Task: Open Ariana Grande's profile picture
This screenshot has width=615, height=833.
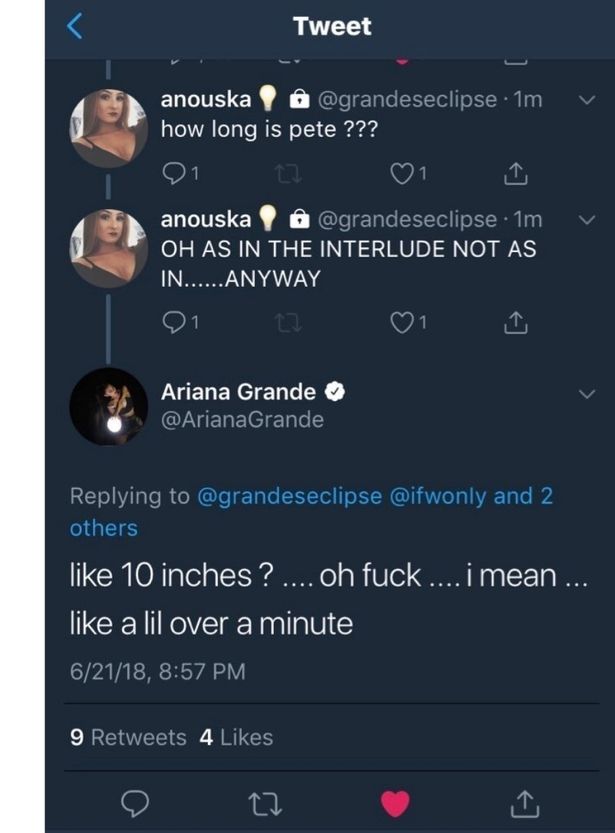Action: 109,407
